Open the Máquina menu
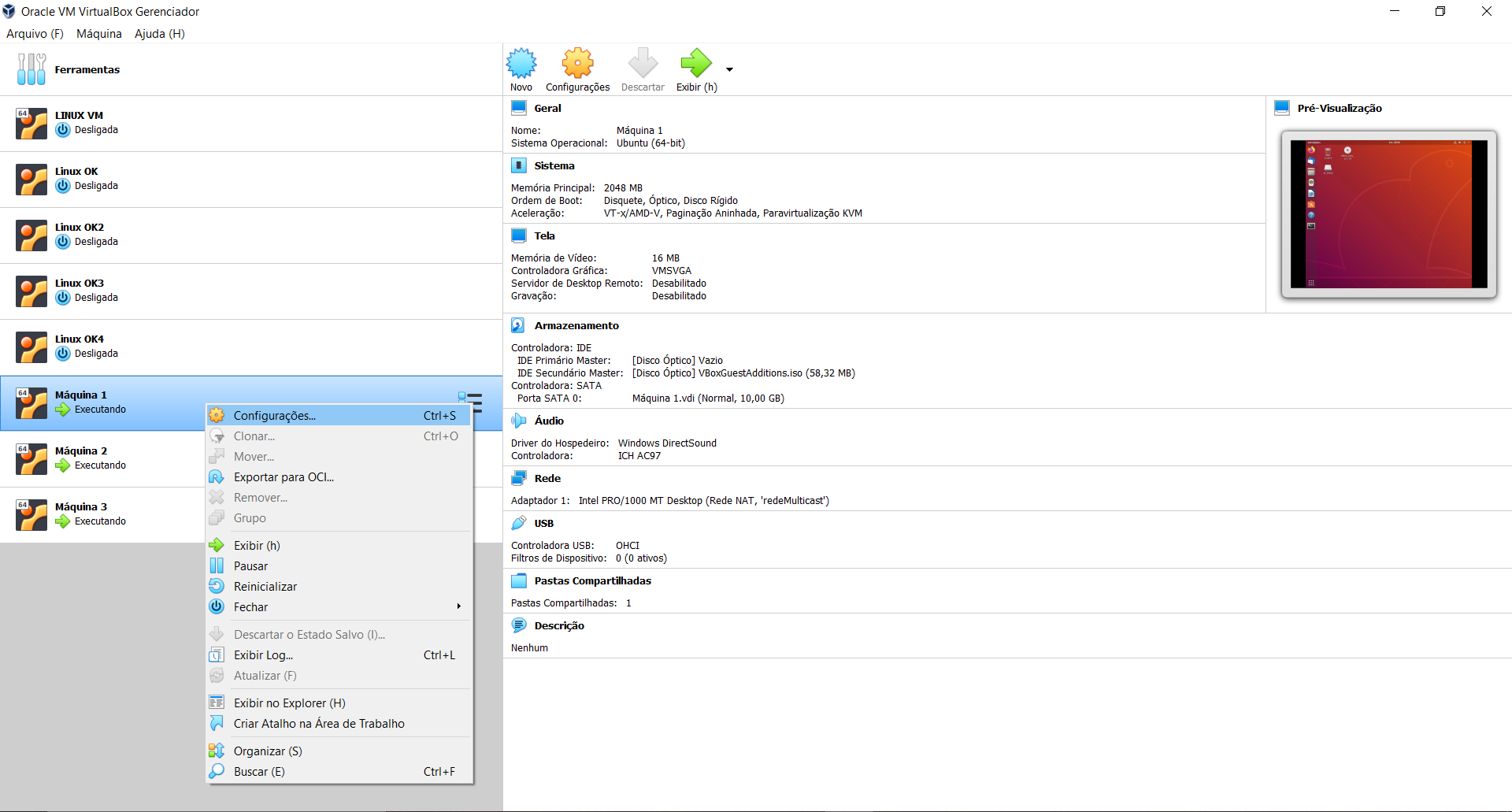Screen dimensions: 1512x812 click(x=99, y=34)
